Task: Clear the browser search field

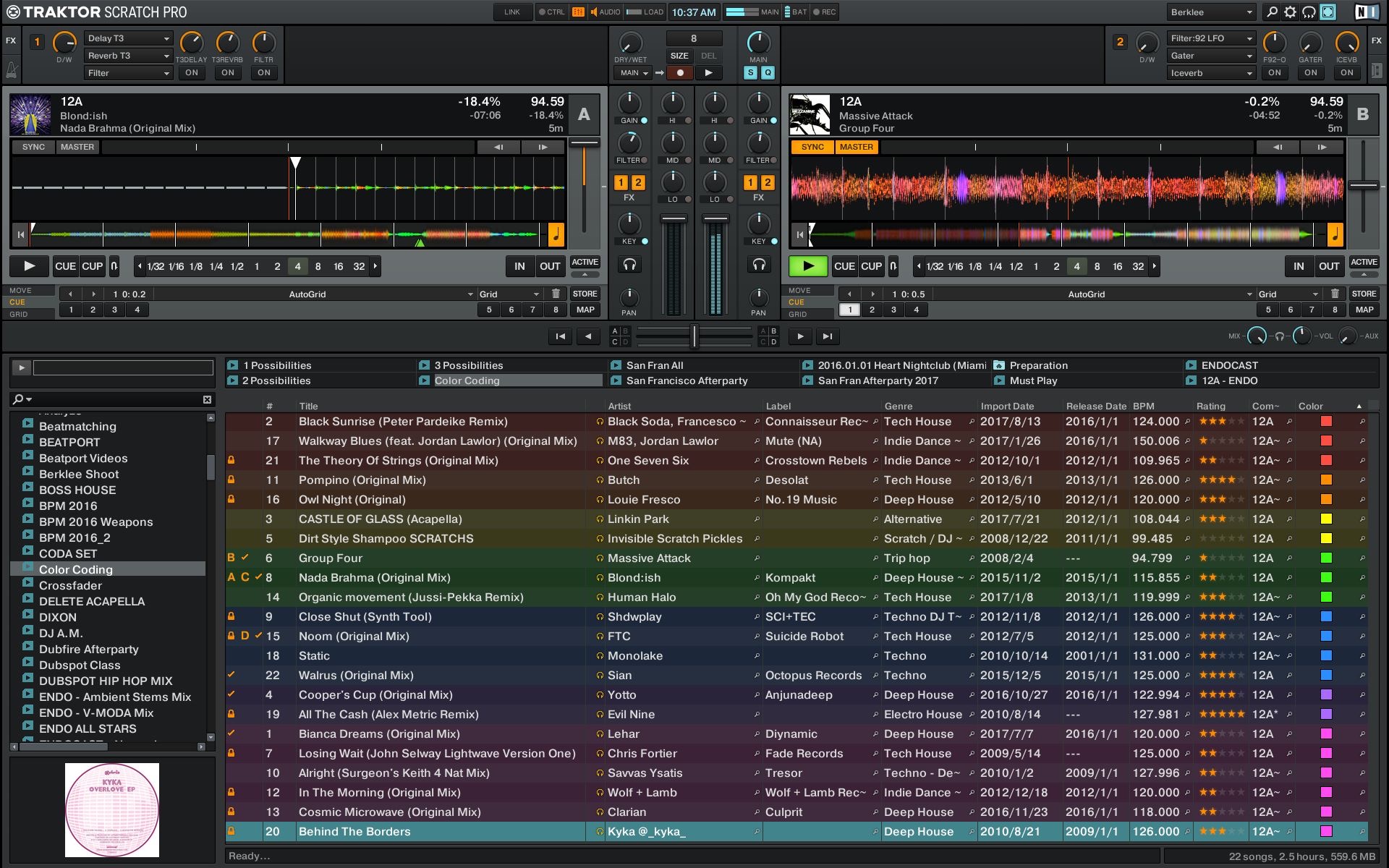Action: (x=207, y=399)
